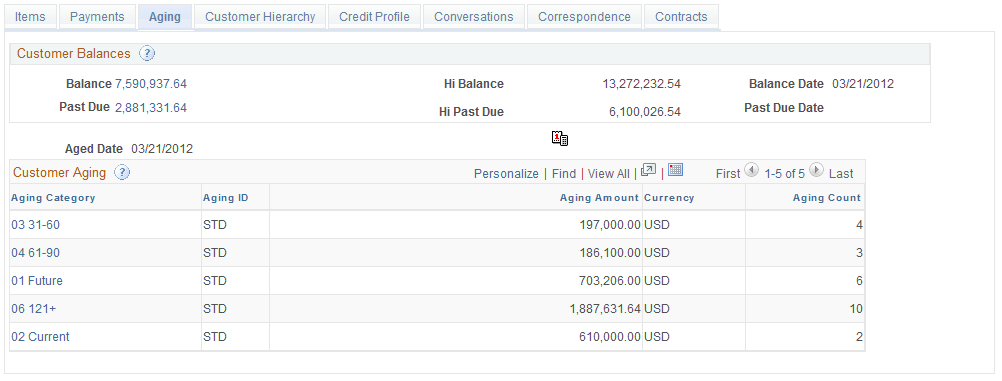Sort by Aging Amount column header
This screenshot has height=381, width=1002.
click(599, 198)
